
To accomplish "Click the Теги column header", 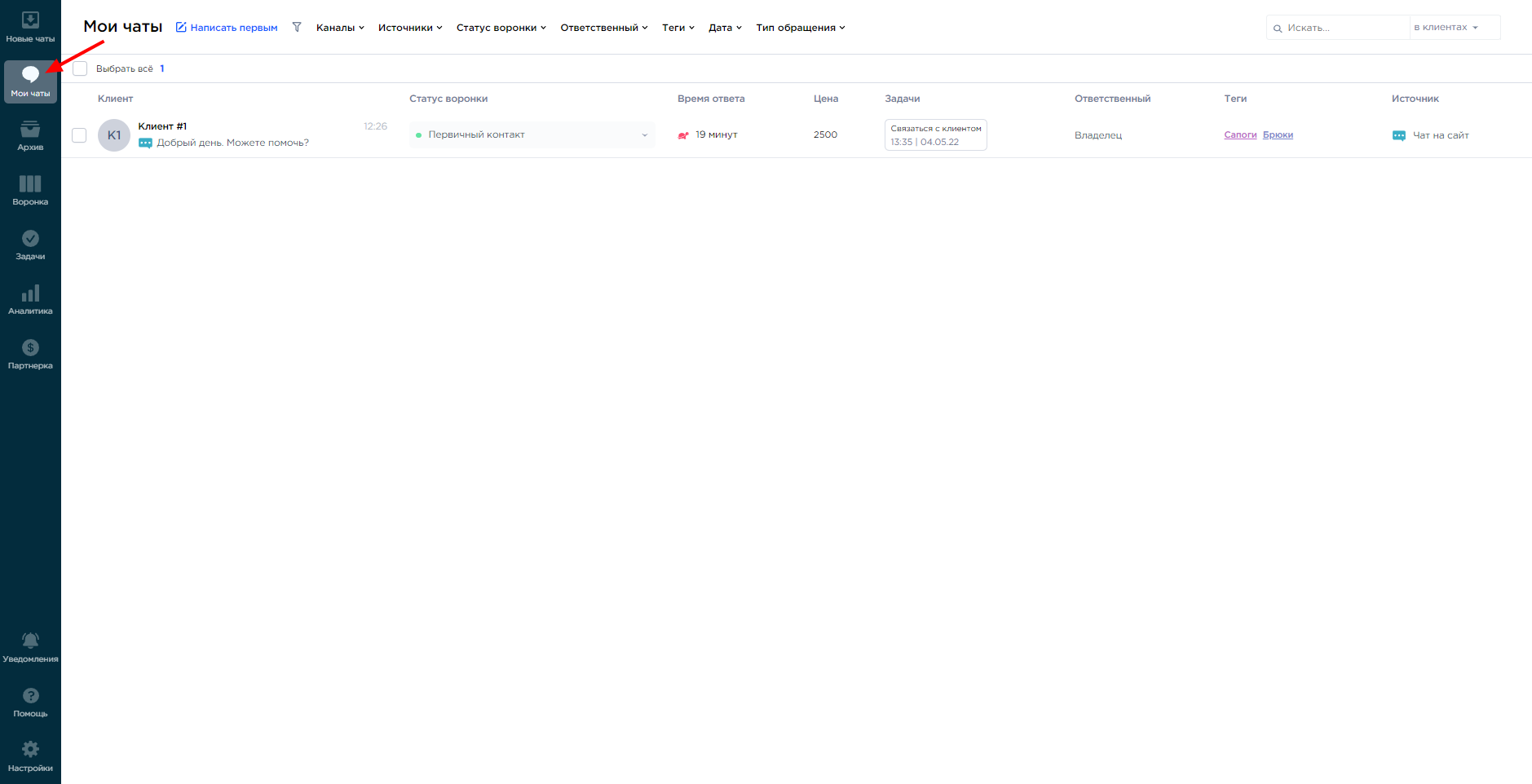I will coord(1235,99).
